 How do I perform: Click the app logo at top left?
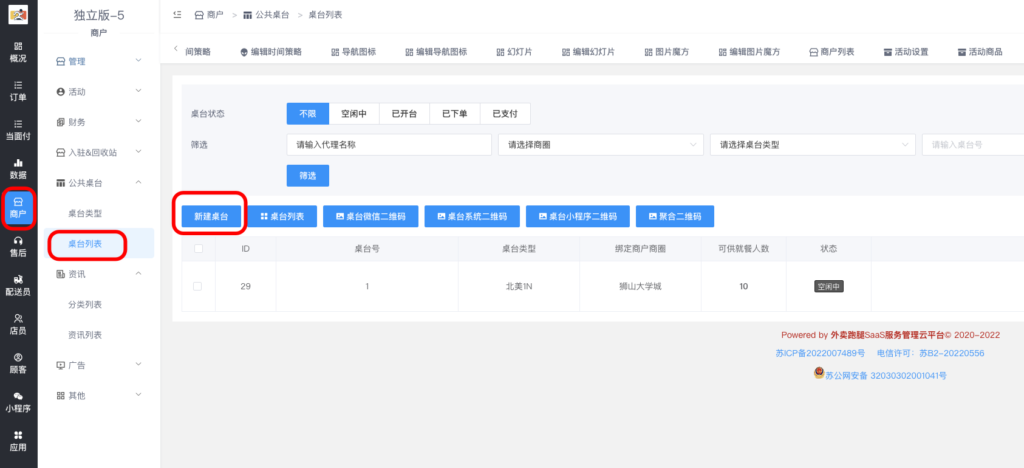(x=18, y=14)
